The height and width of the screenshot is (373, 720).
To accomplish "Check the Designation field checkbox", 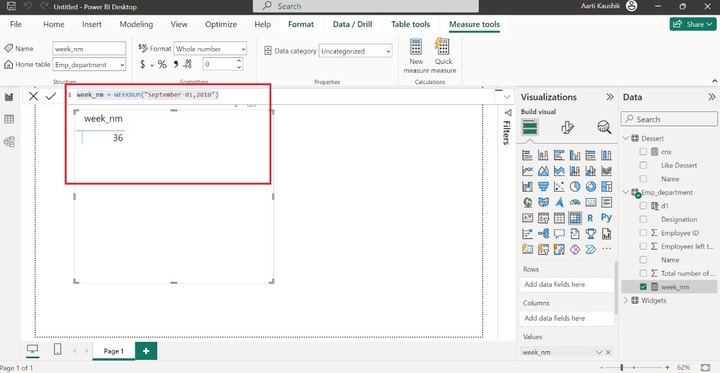I will click(643, 220).
